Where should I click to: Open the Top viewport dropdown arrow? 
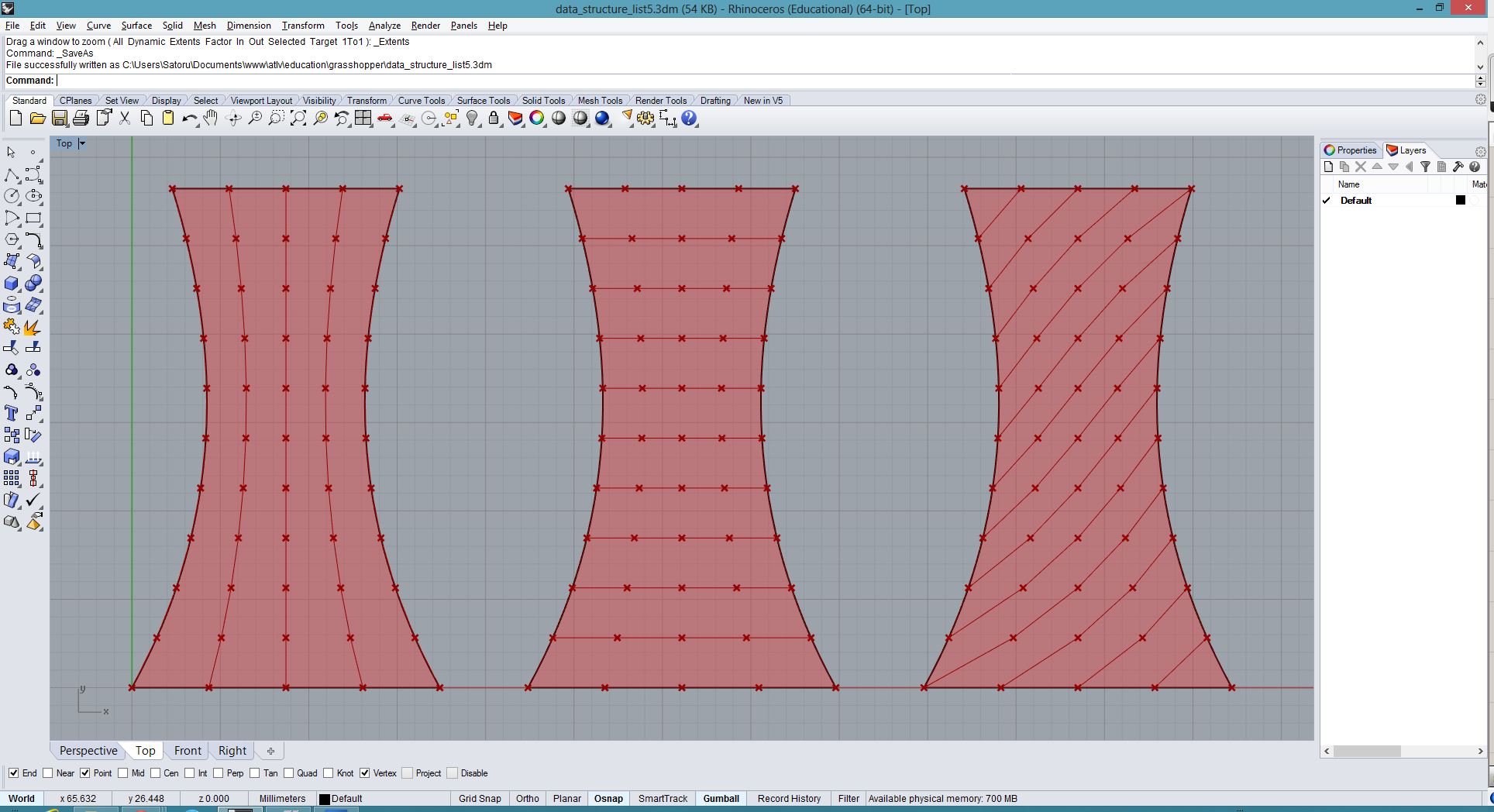pyautogui.click(x=82, y=143)
